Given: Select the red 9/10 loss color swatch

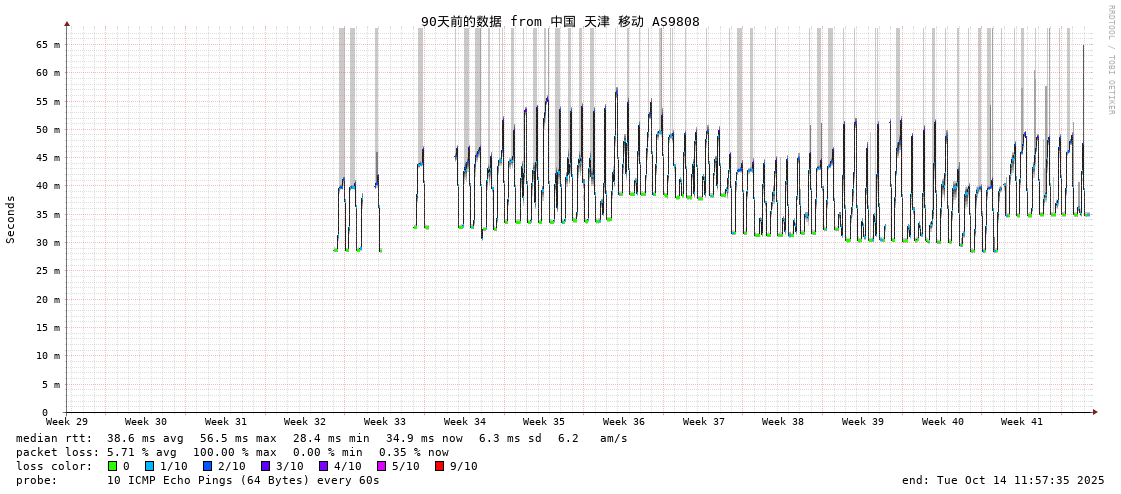Looking at the screenshot, I should coord(439,466).
